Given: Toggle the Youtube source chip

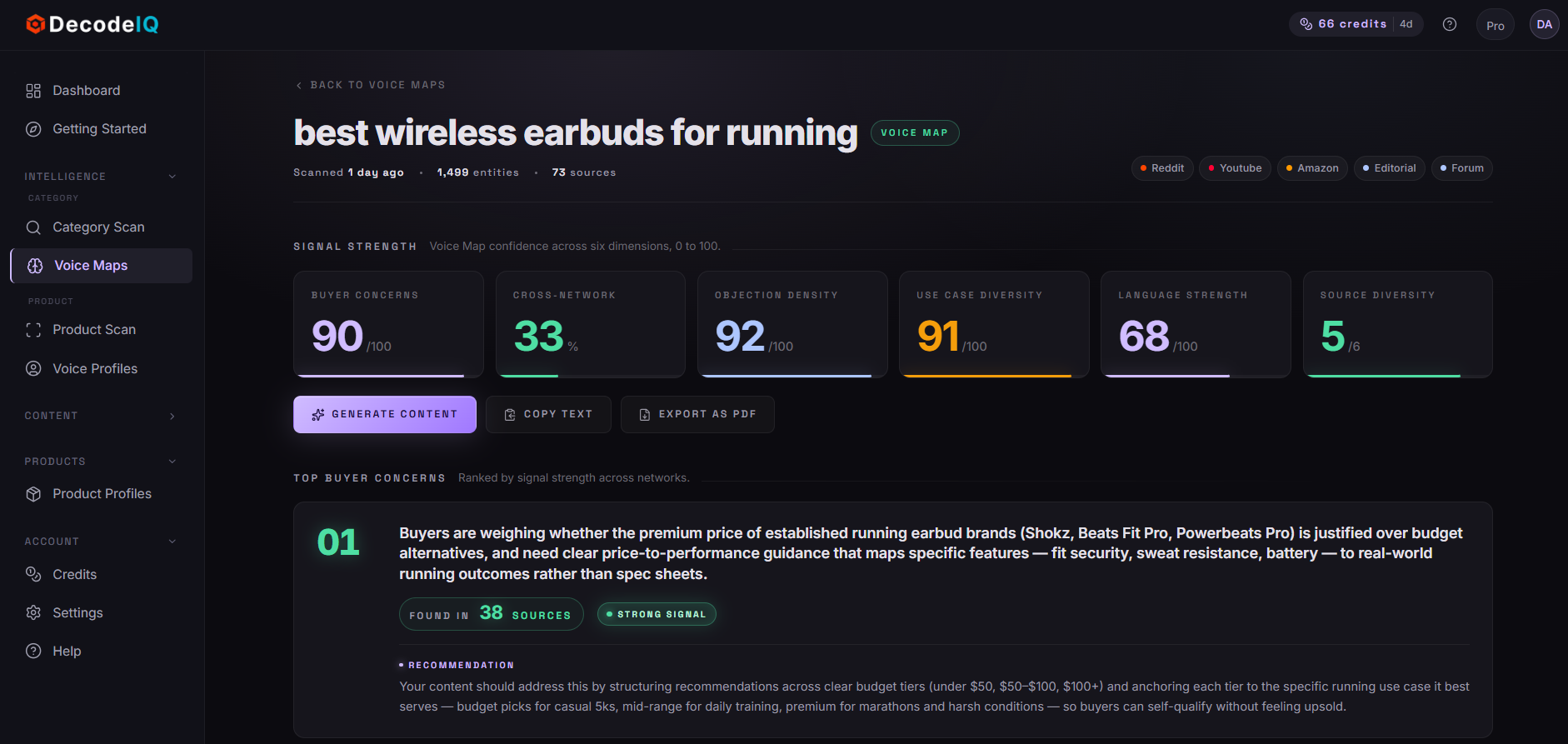Looking at the screenshot, I should coord(1235,168).
